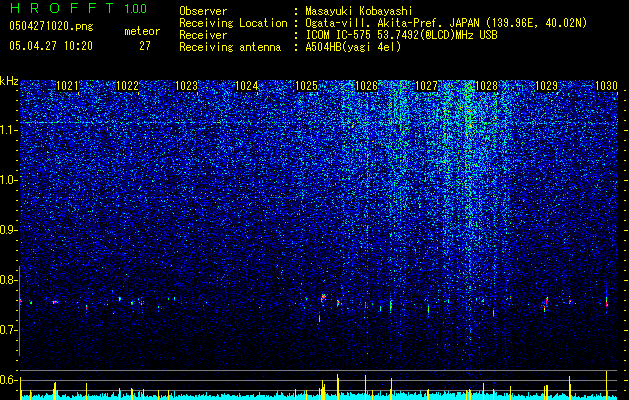This screenshot has width=629, height=400.
Task: Click the 1030 time marker
Action: [x=606, y=86]
